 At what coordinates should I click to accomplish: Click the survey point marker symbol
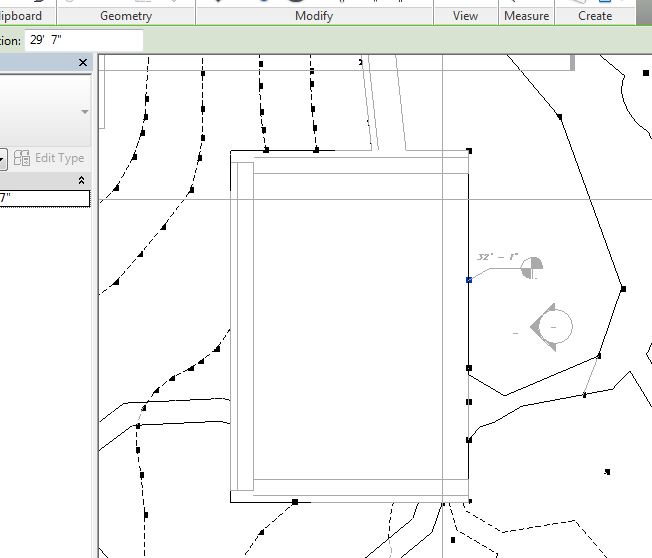tap(532, 268)
